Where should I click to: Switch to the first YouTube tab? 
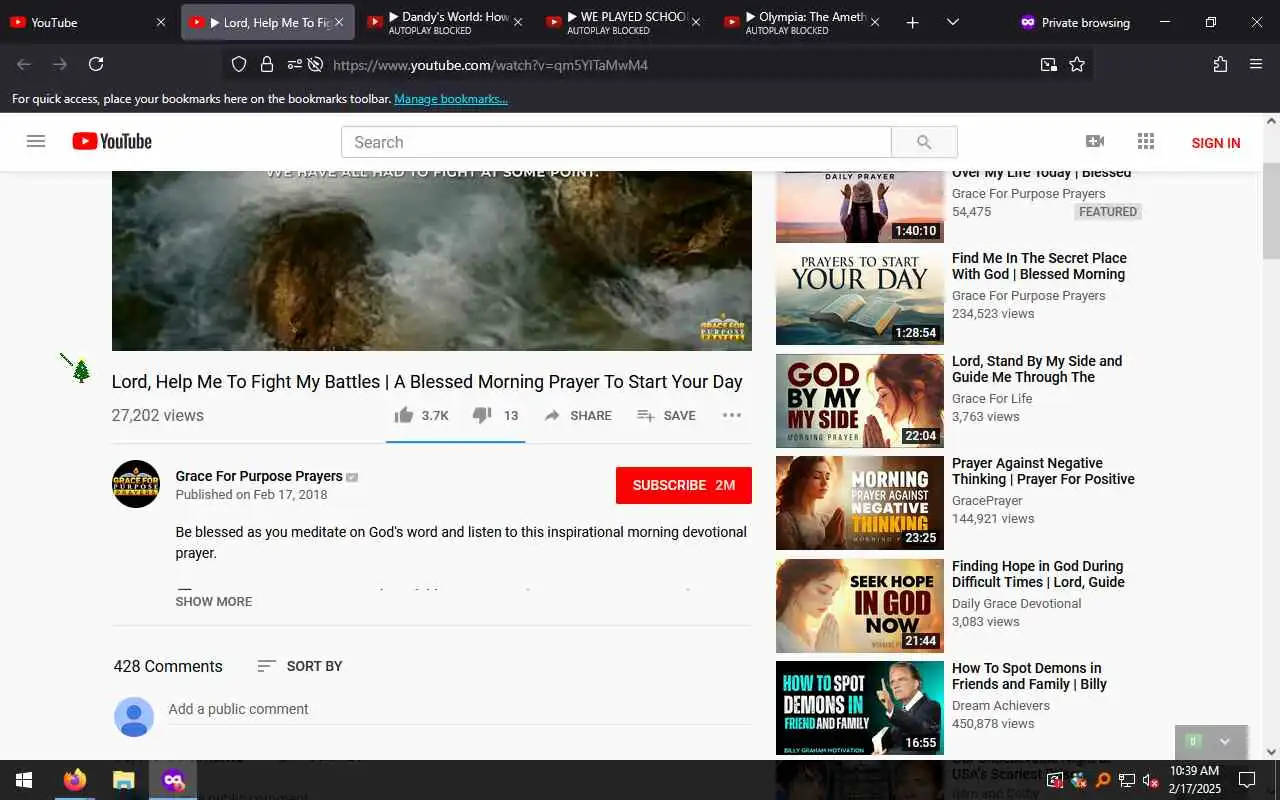[88, 22]
